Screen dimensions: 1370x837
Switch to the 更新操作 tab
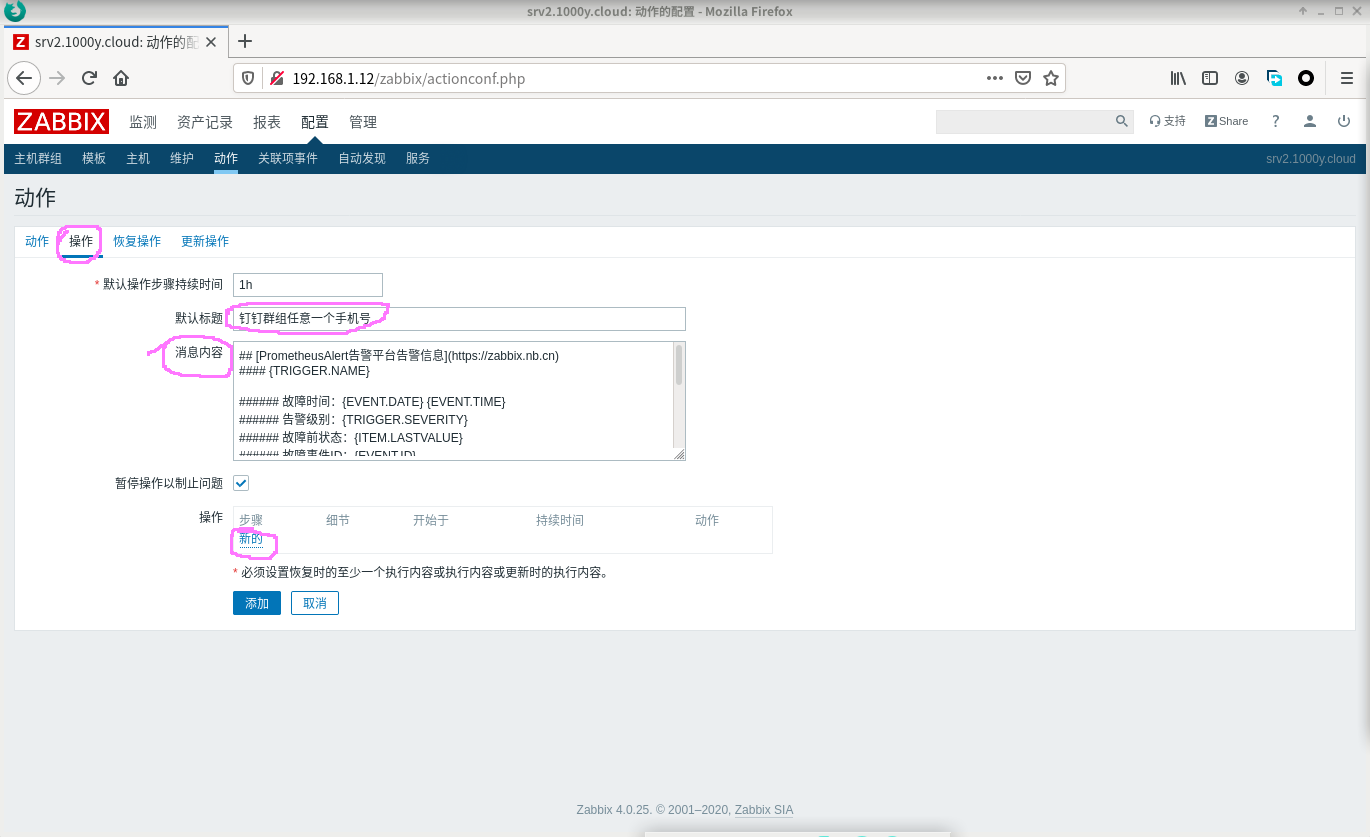pos(205,241)
